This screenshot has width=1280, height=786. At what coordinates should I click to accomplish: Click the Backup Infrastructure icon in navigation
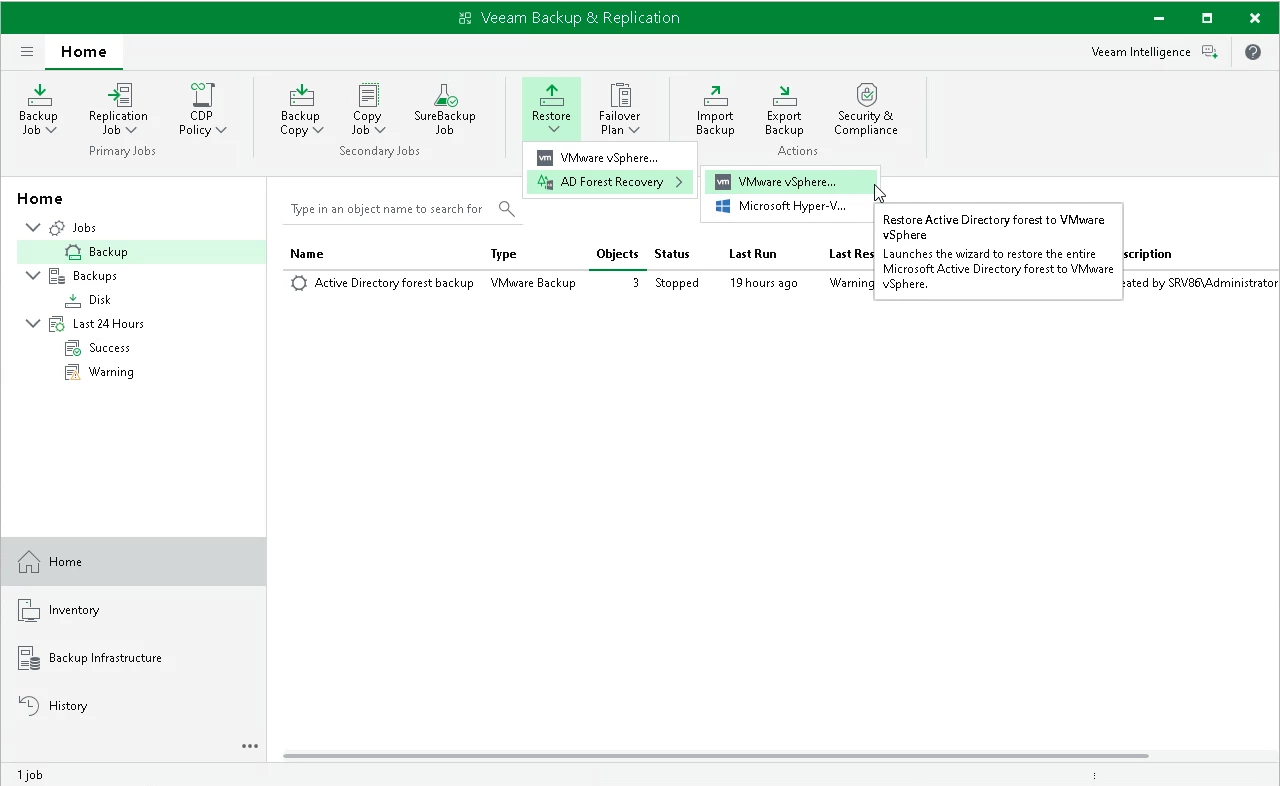click(x=30, y=658)
